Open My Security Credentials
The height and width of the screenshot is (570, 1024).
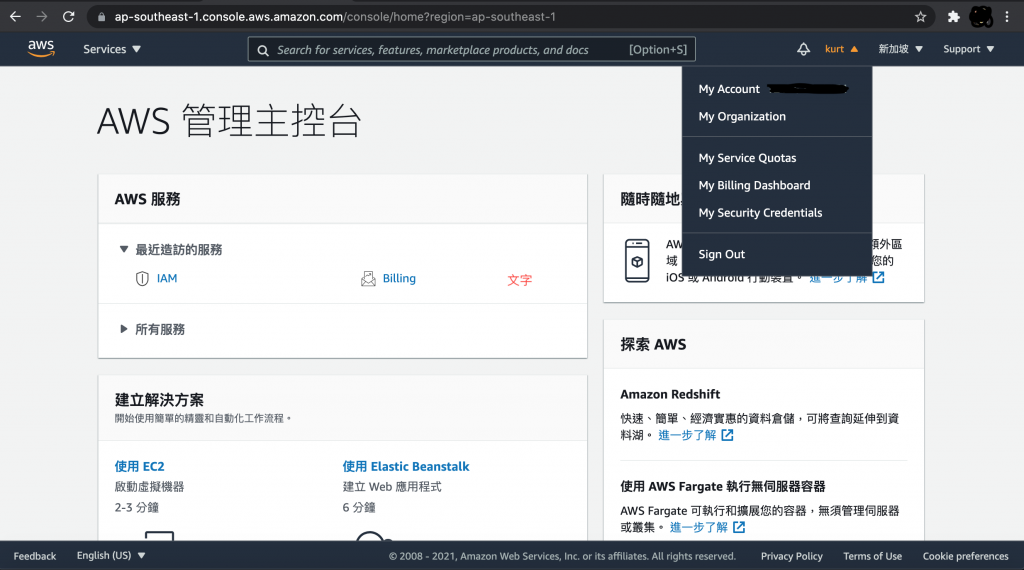(x=760, y=213)
